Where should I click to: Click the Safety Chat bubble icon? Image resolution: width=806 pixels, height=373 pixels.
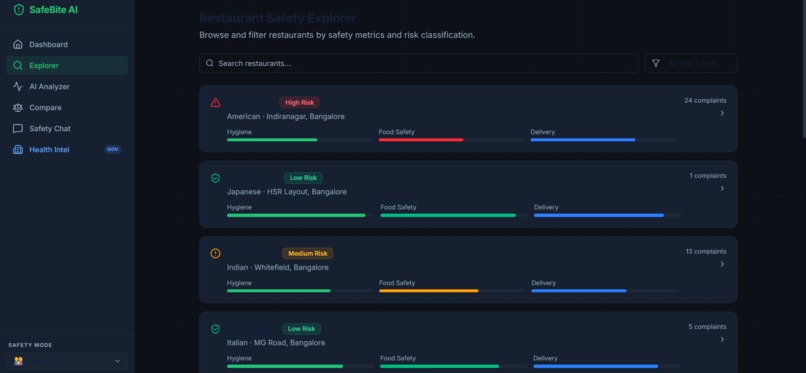point(18,129)
